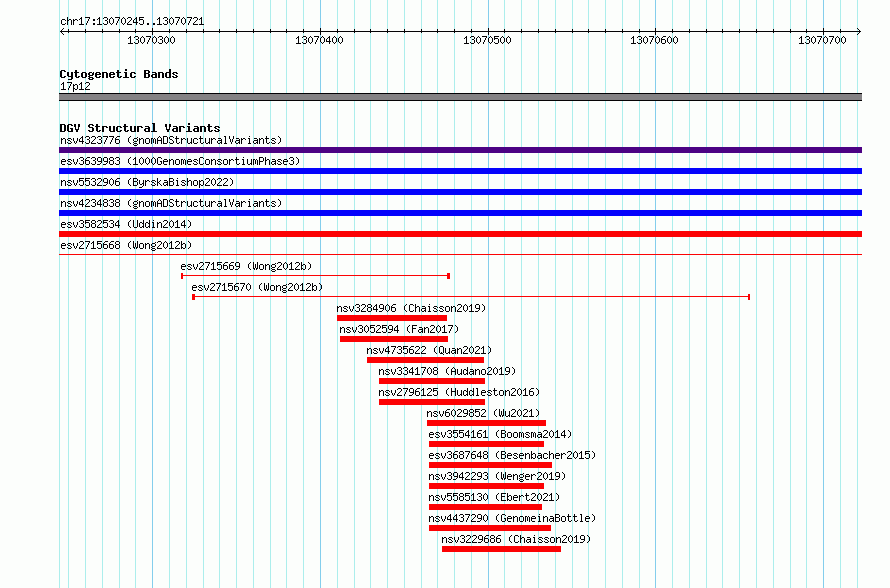Open nsv3284906 Chaisson2019 variant label
890x588 pixels.
click(412, 308)
